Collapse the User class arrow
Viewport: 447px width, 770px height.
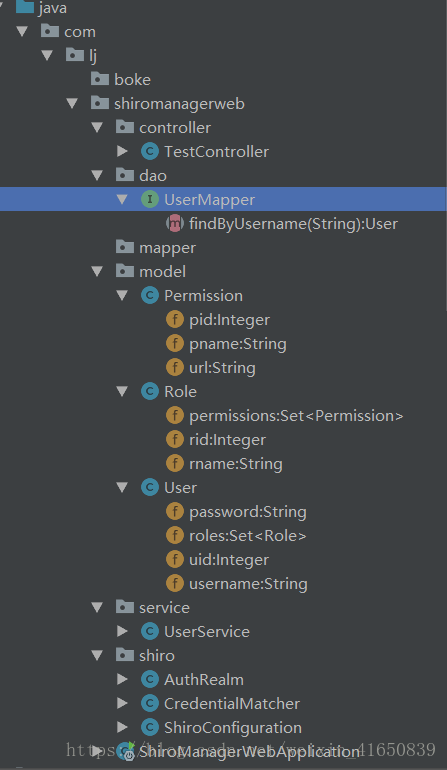click(122, 488)
